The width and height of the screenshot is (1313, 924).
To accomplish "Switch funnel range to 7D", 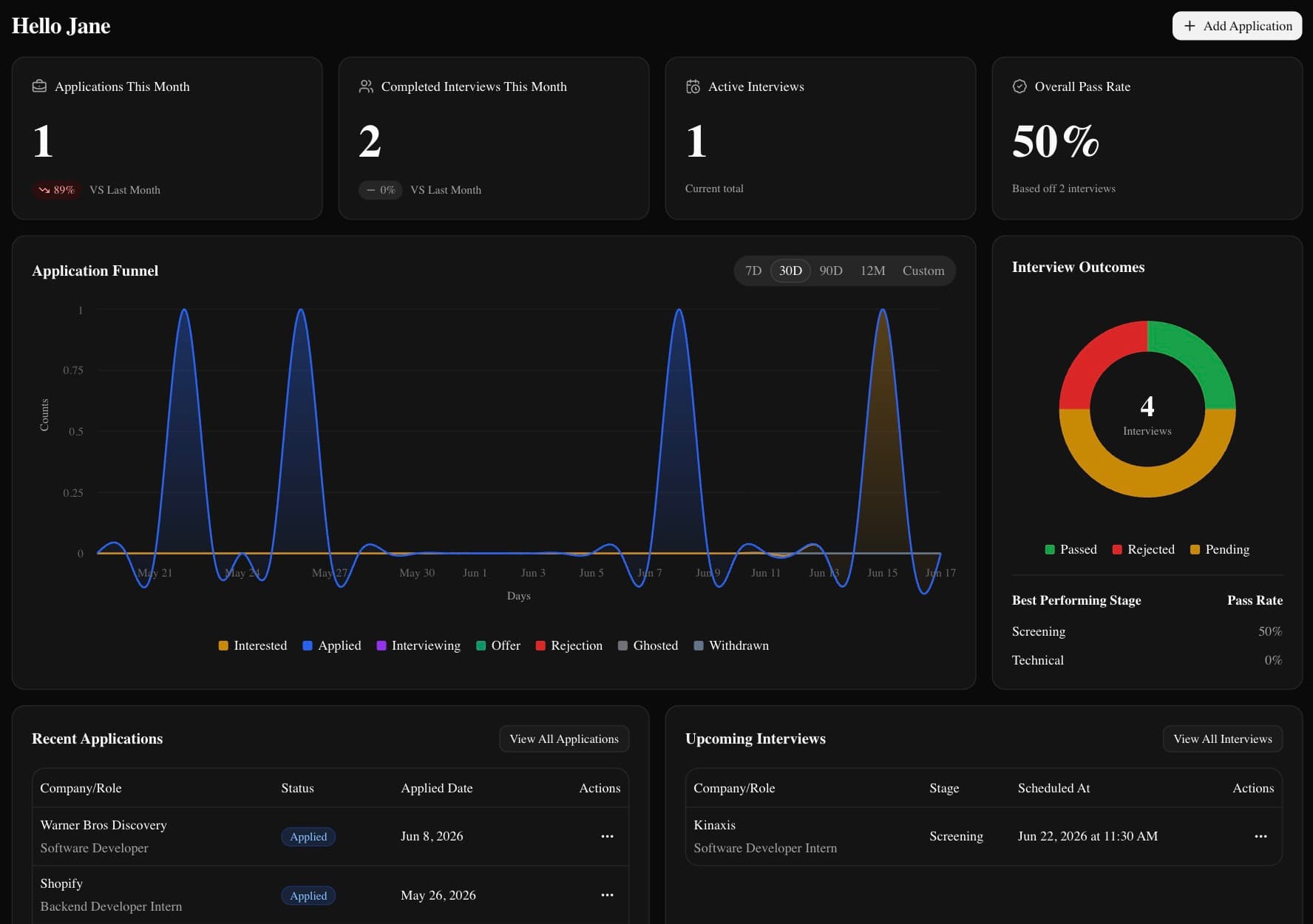I will pyautogui.click(x=753, y=271).
